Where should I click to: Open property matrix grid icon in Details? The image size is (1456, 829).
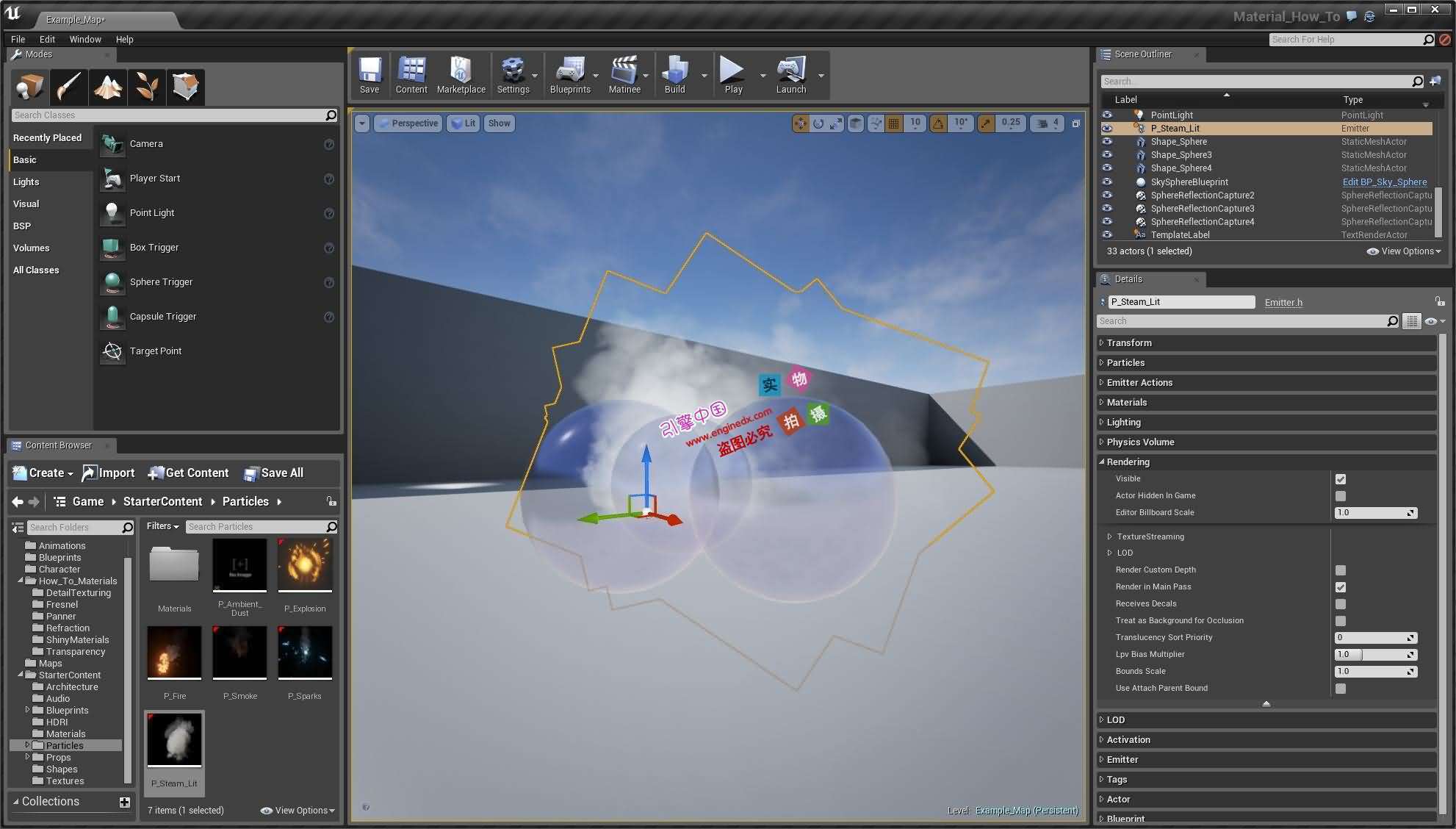click(x=1411, y=321)
